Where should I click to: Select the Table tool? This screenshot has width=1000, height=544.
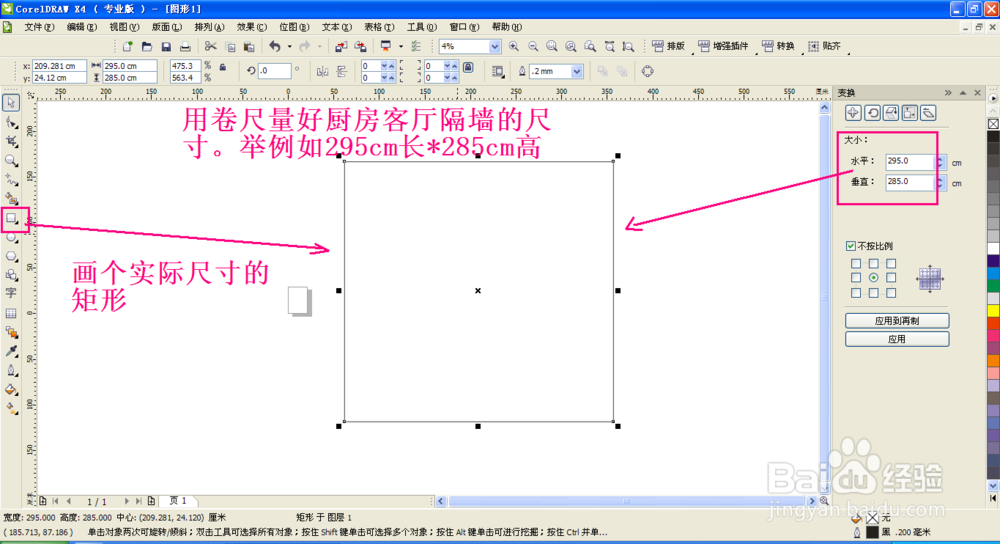pyautogui.click(x=11, y=313)
